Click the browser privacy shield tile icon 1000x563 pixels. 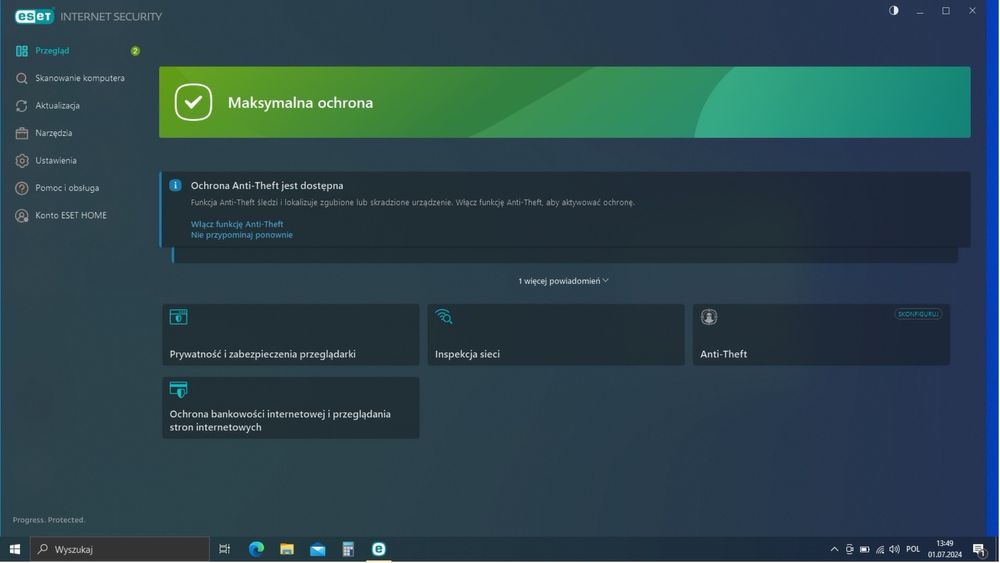tap(179, 316)
